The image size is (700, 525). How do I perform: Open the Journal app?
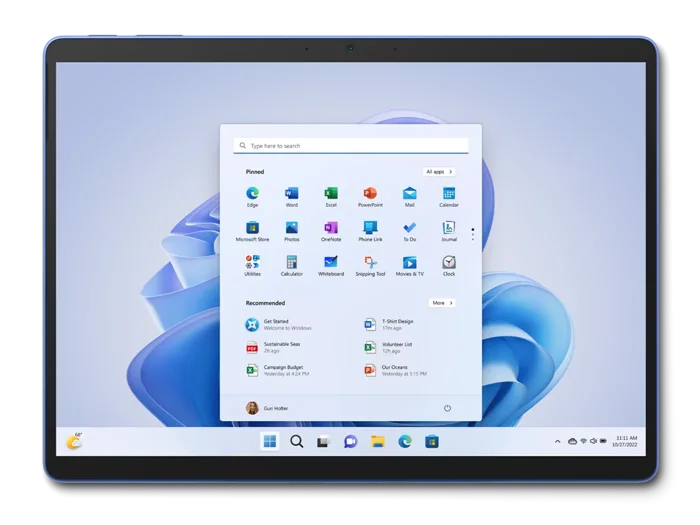(x=449, y=231)
